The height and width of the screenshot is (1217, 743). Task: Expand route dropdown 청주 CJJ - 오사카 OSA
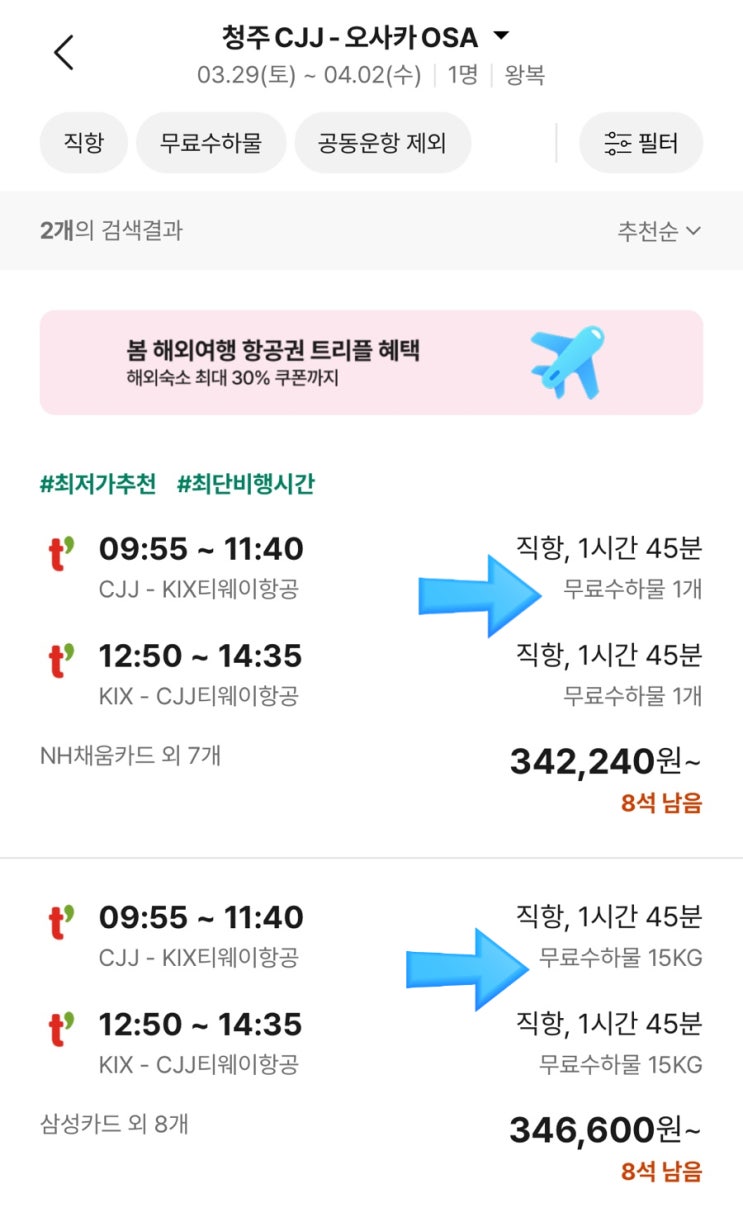coord(365,38)
